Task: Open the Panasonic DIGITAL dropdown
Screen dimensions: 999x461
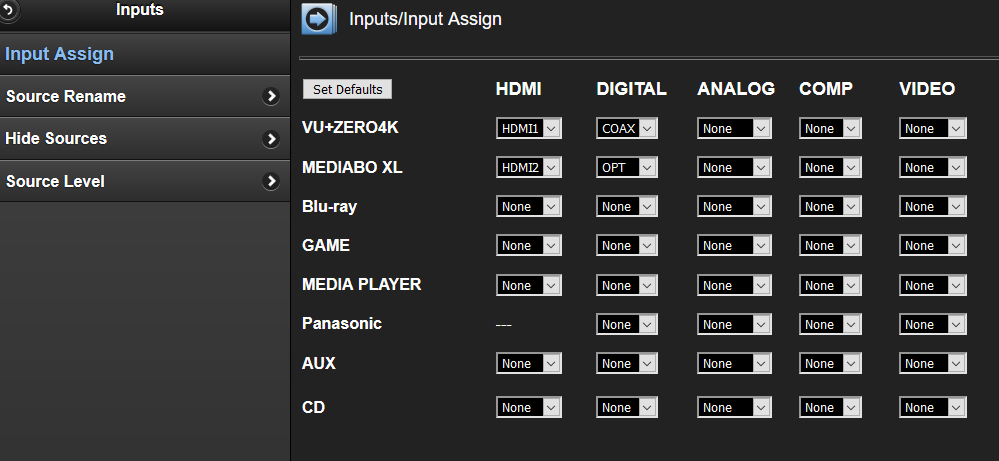Action: (x=627, y=324)
